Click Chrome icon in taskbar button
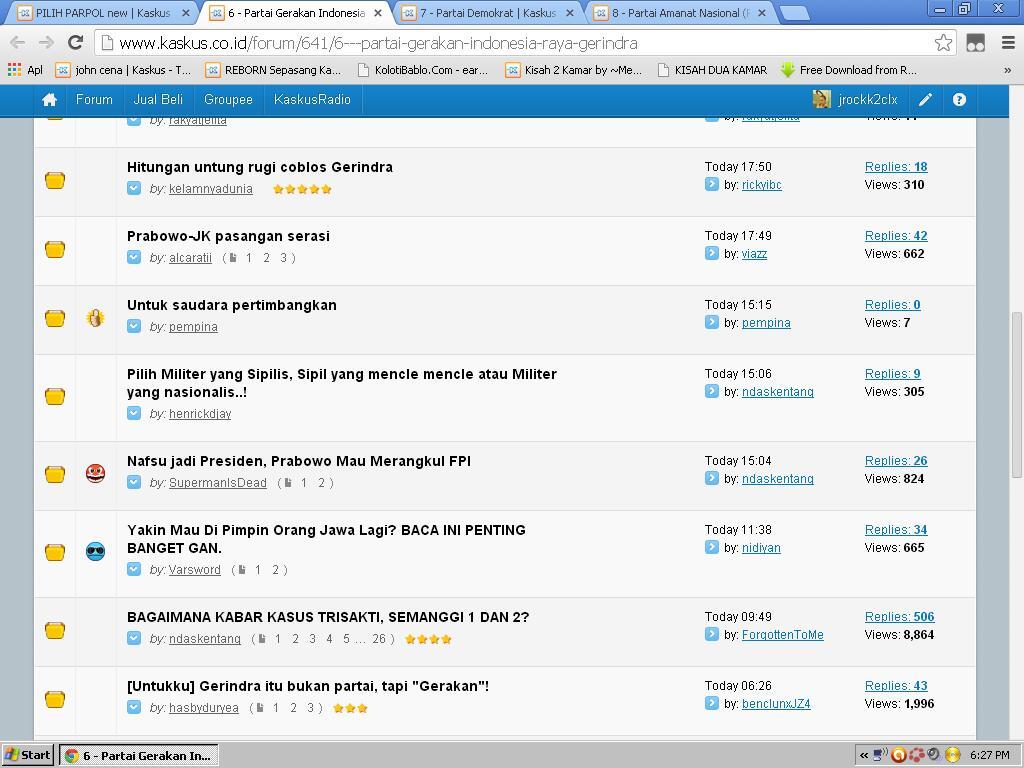This screenshot has width=1024, height=768. pyautogui.click(x=72, y=756)
